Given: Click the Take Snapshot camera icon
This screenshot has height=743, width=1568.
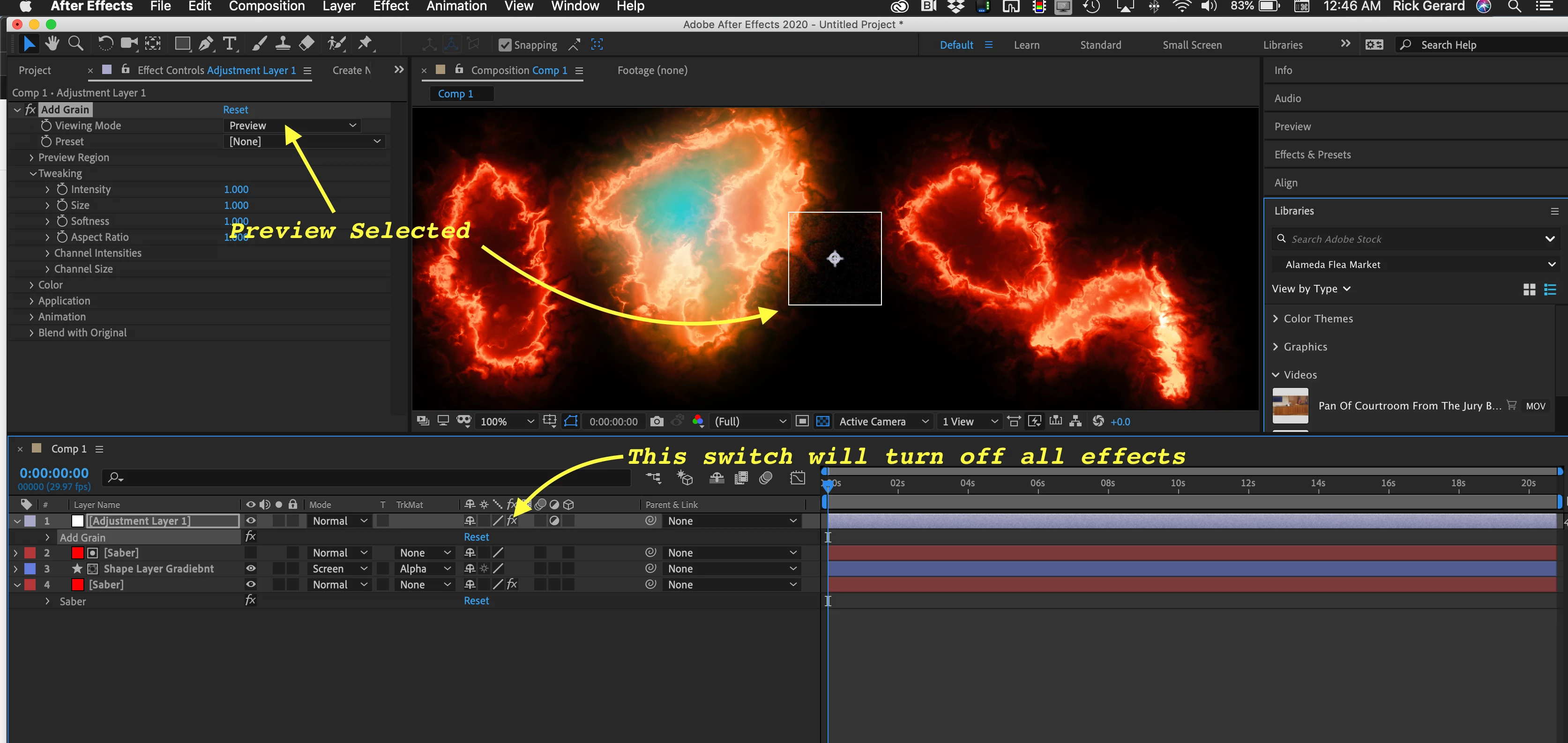Looking at the screenshot, I should (x=656, y=421).
